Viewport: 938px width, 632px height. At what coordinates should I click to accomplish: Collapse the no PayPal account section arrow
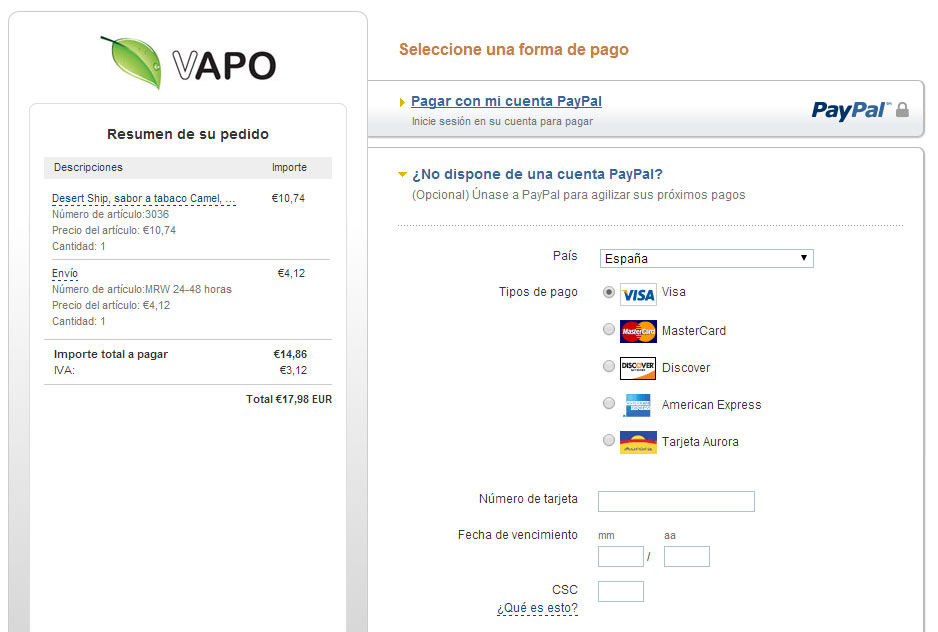tap(403, 175)
